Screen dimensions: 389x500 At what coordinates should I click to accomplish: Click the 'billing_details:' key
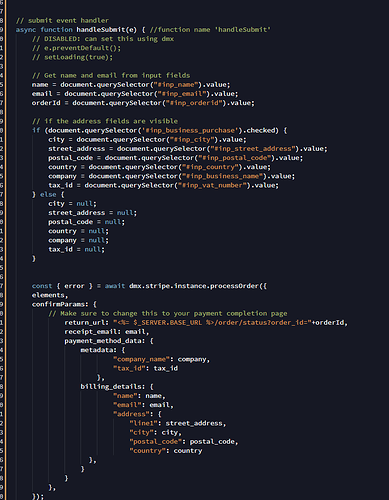pos(113,387)
